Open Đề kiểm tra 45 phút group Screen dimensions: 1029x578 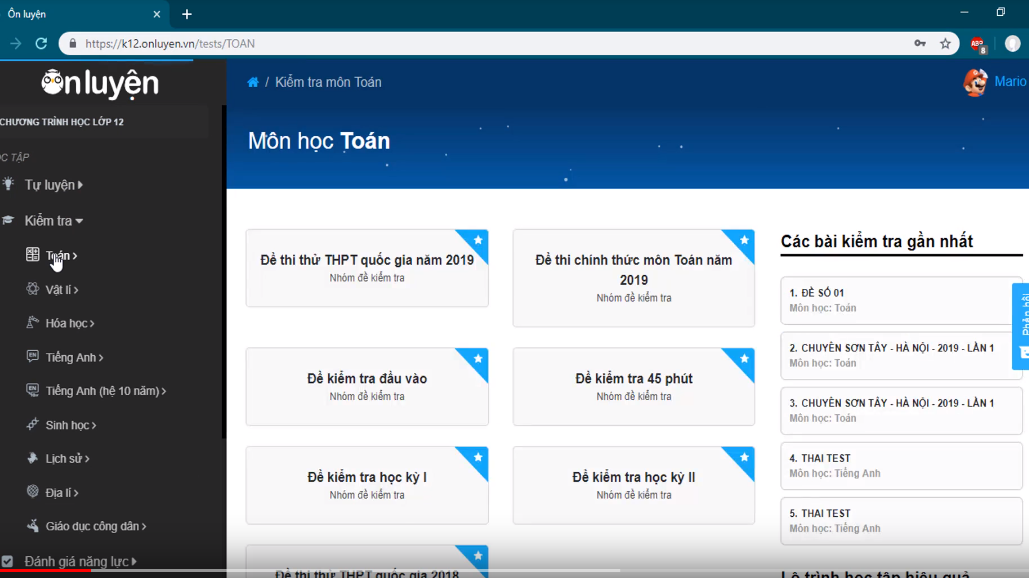(x=633, y=386)
